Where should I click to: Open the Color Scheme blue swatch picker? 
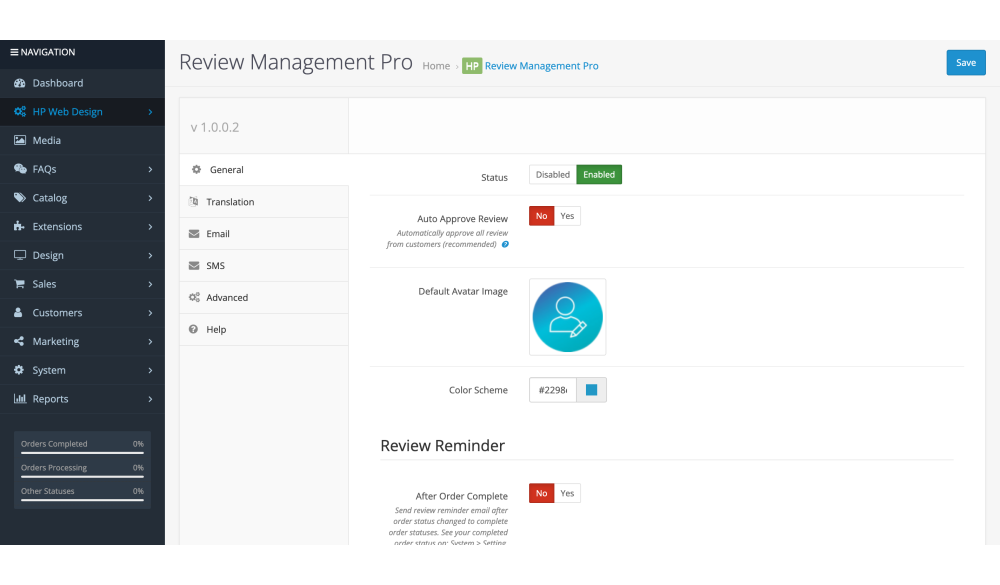click(591, 390)
